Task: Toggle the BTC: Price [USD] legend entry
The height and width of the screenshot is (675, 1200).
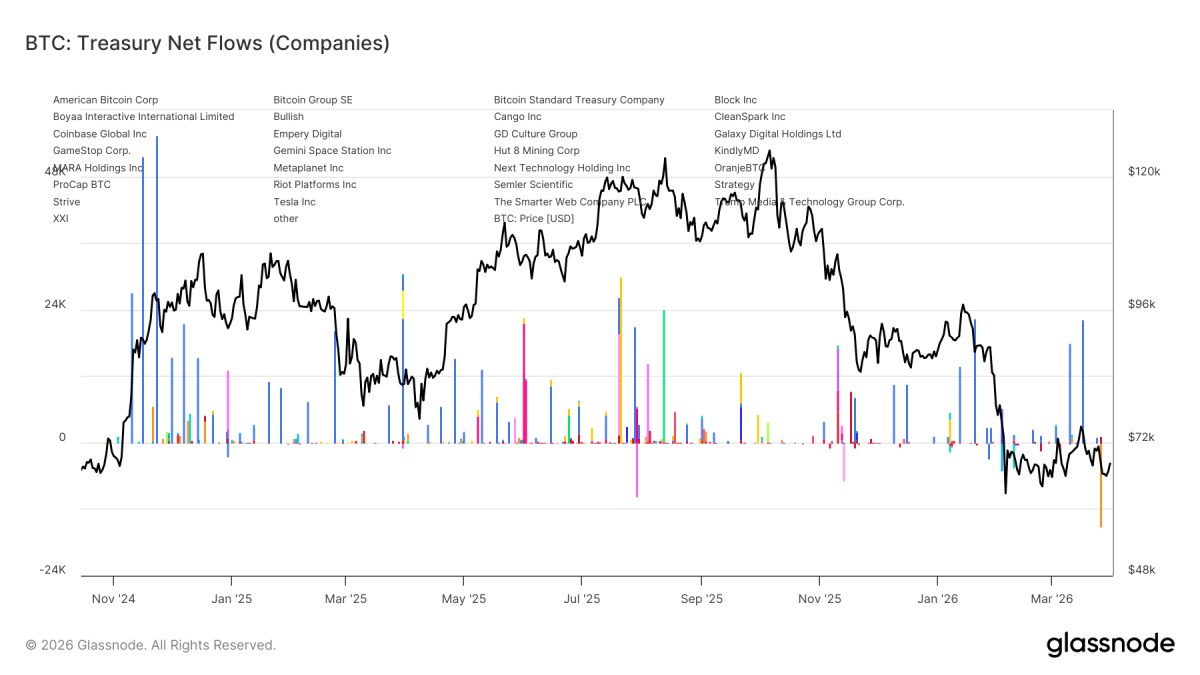Action: click(534, 218)
